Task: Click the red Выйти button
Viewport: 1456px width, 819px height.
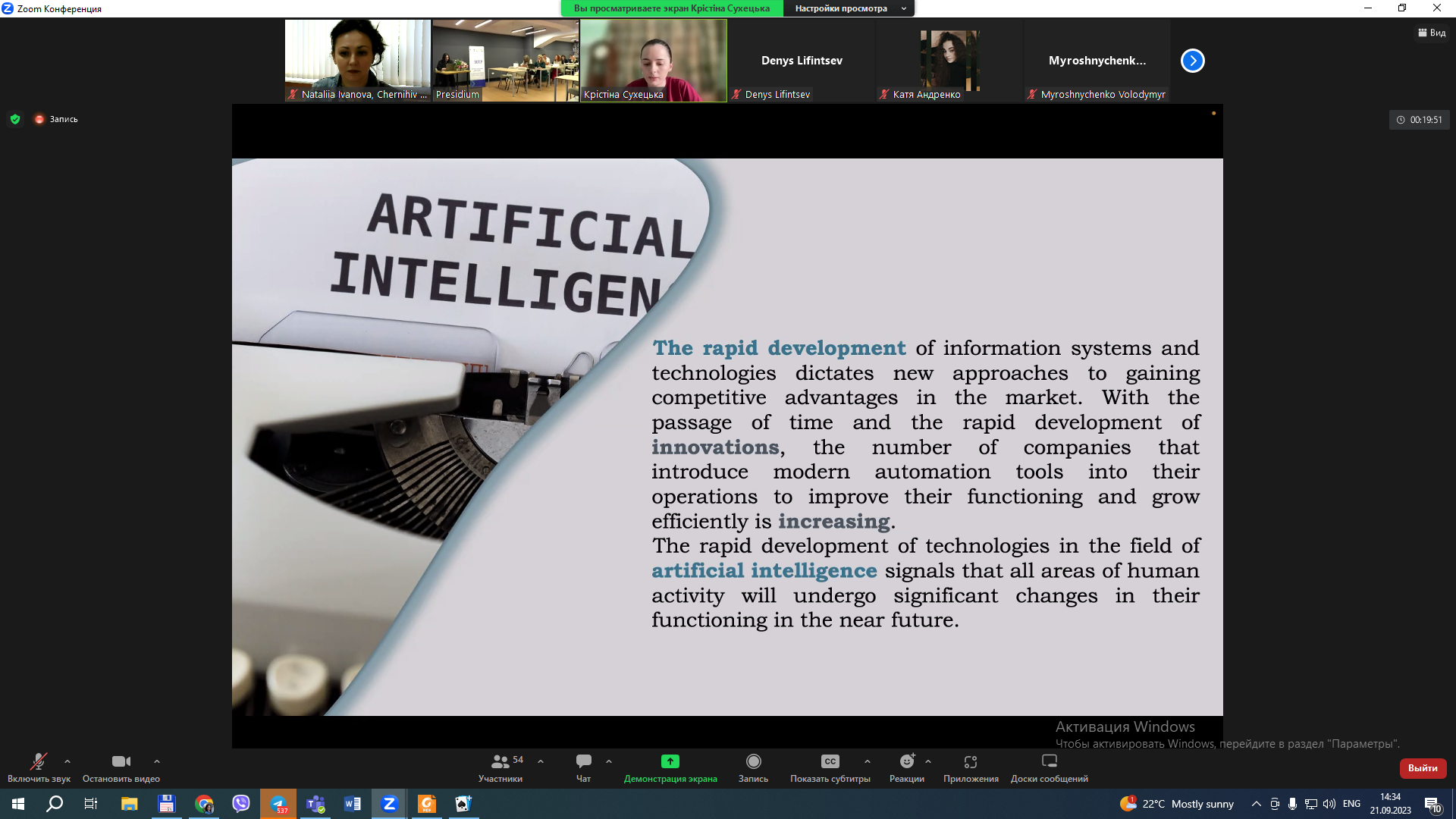Action: 1423,768
